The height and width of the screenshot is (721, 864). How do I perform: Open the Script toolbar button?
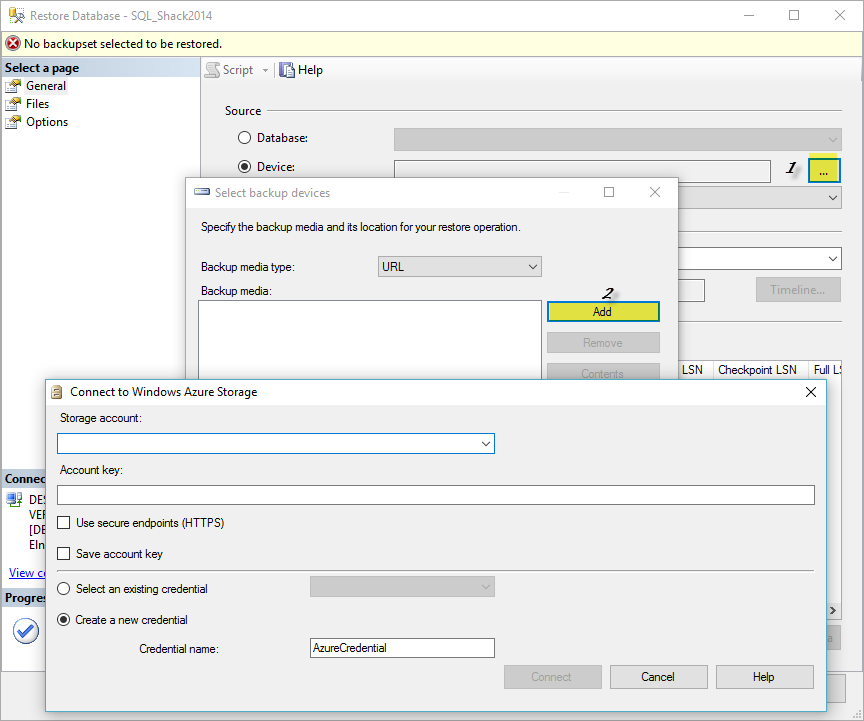point(229,70)
